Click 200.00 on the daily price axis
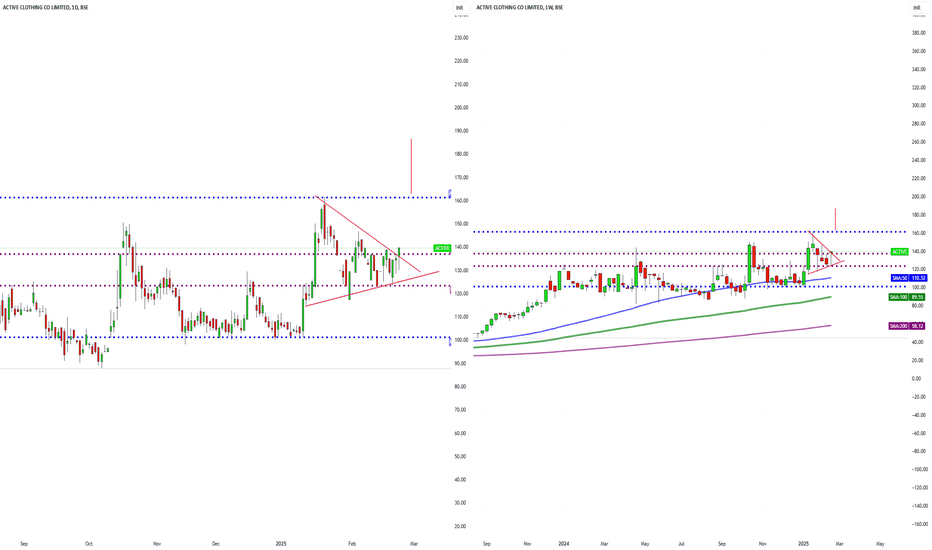The width and height of the screenshot is (932, 550). coord(461,108)
